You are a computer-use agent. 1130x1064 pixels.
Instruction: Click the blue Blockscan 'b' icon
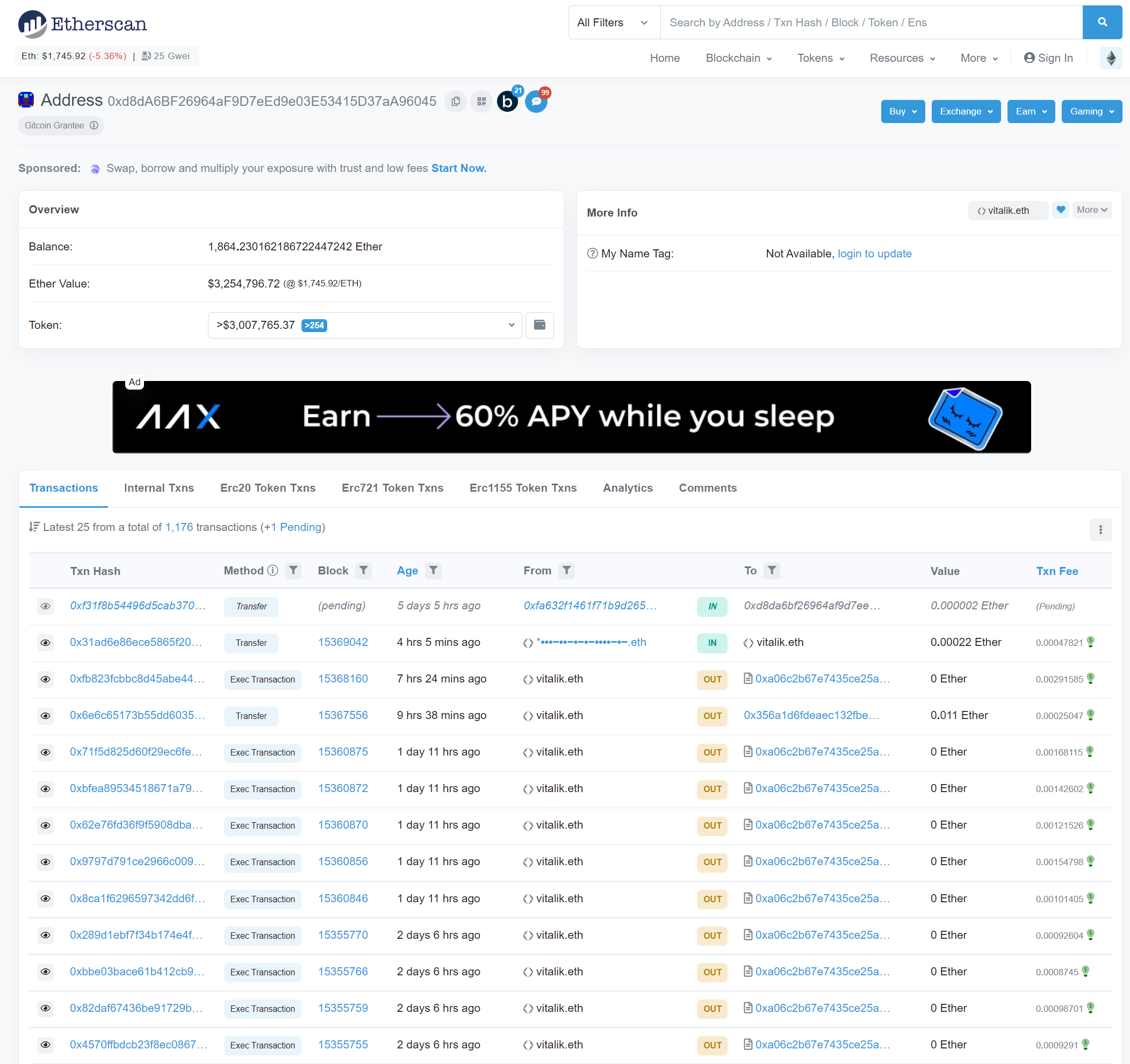(508, 101)
